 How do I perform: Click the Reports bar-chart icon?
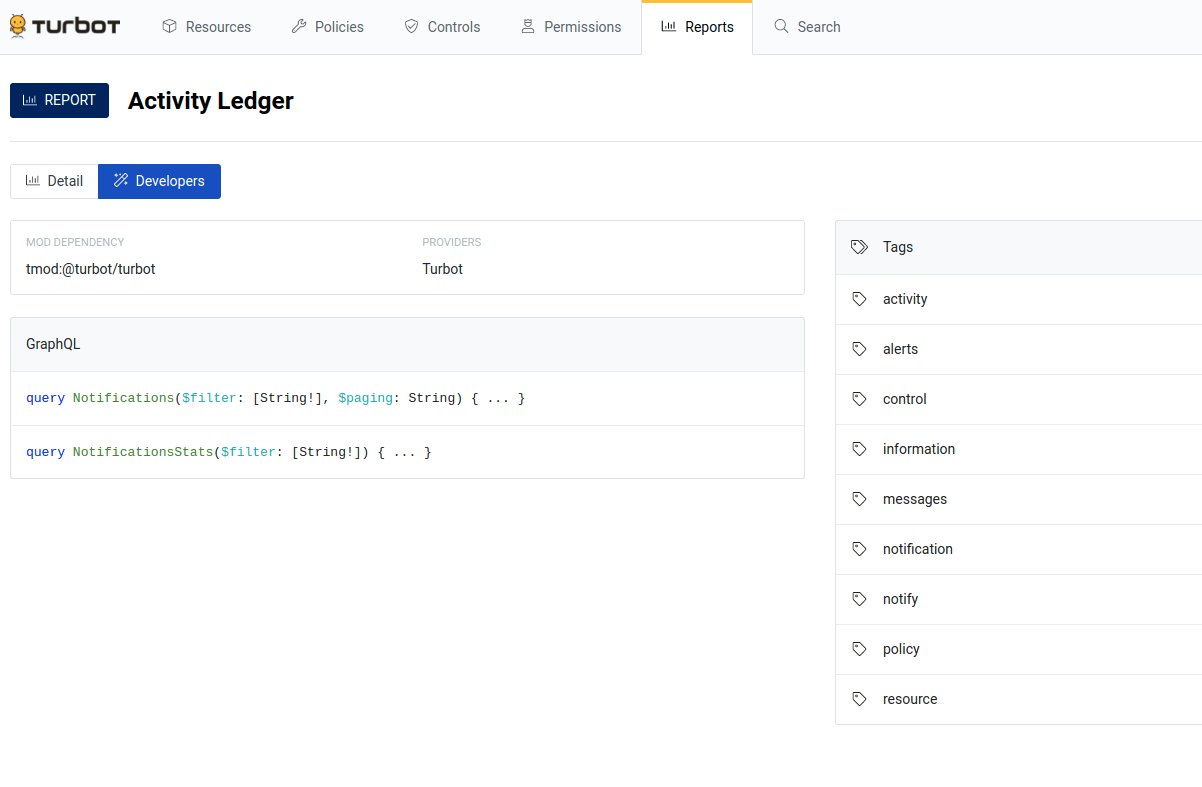(667, 26)
